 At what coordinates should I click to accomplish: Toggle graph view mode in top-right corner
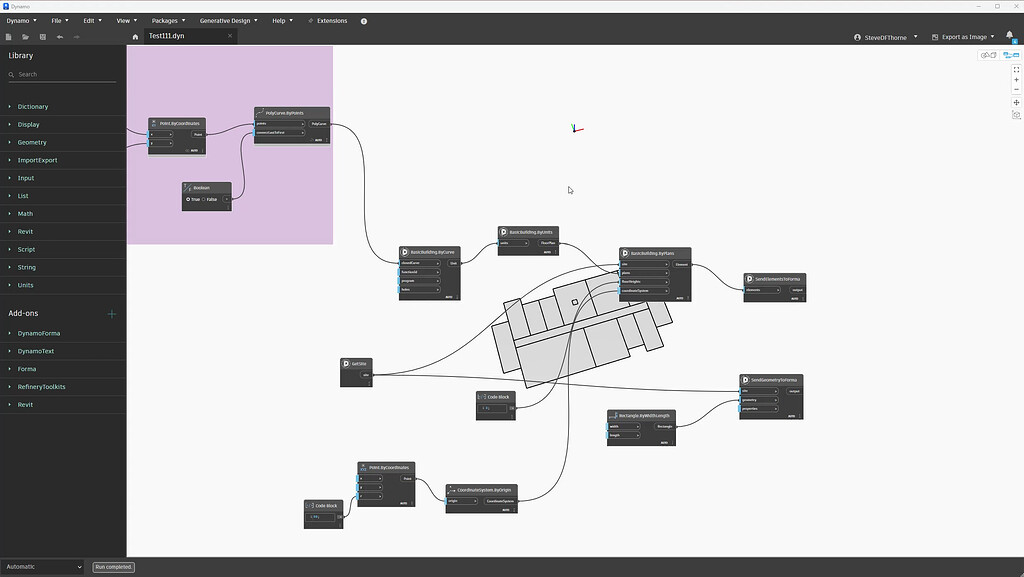click(1011, 55)
